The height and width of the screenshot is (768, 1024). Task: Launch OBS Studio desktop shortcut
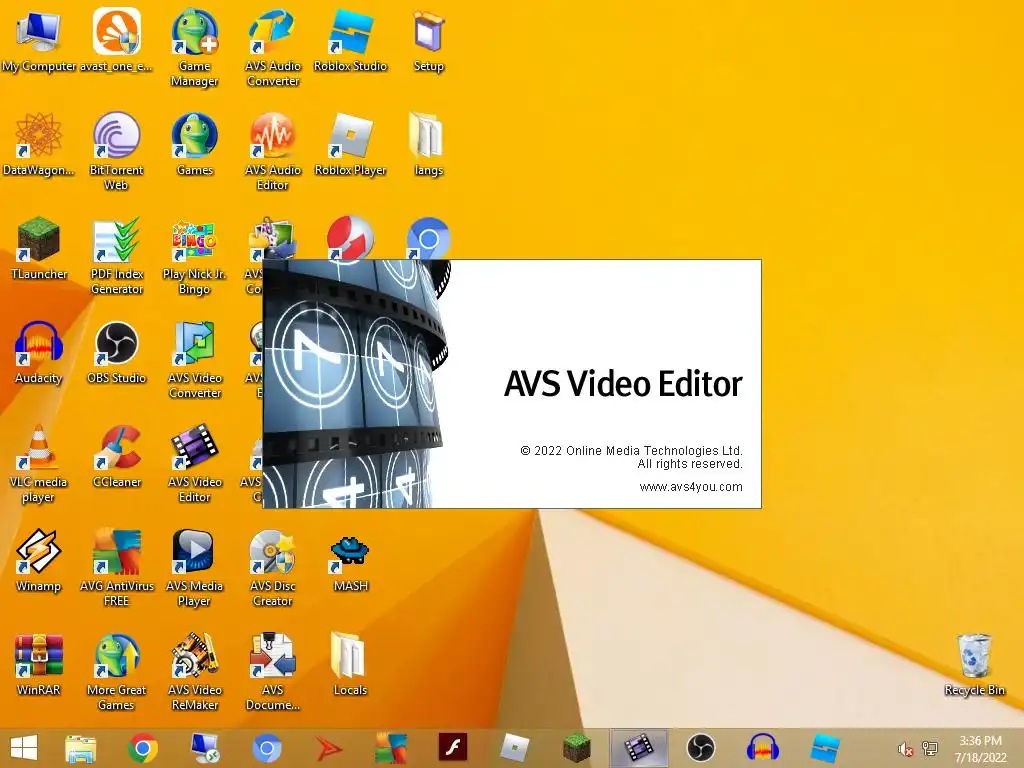tap(116, 353)
